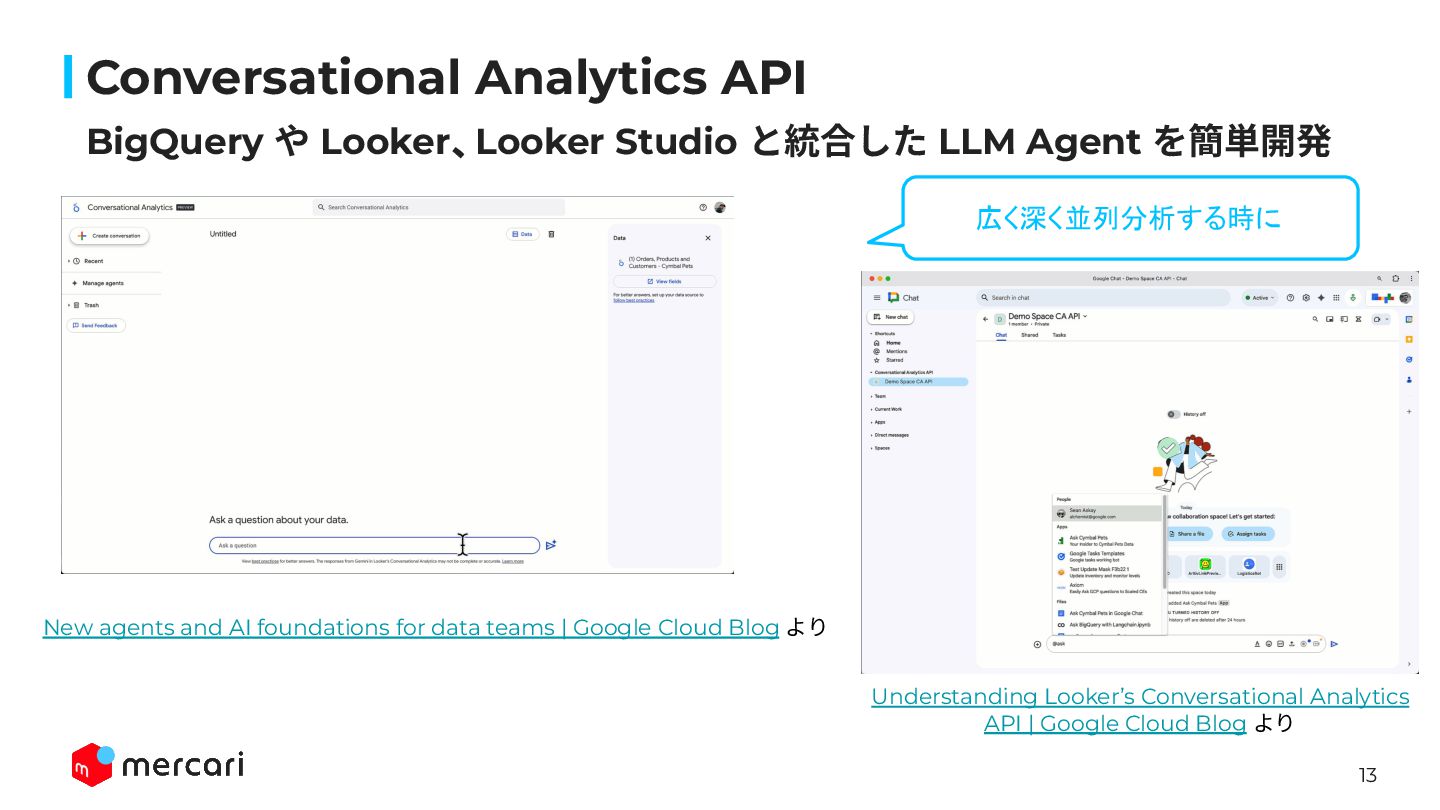The height and width of the screenshot is (810, 1440).
Task: Open the Google Chat main menu hamburger
Action: point(877,298)
